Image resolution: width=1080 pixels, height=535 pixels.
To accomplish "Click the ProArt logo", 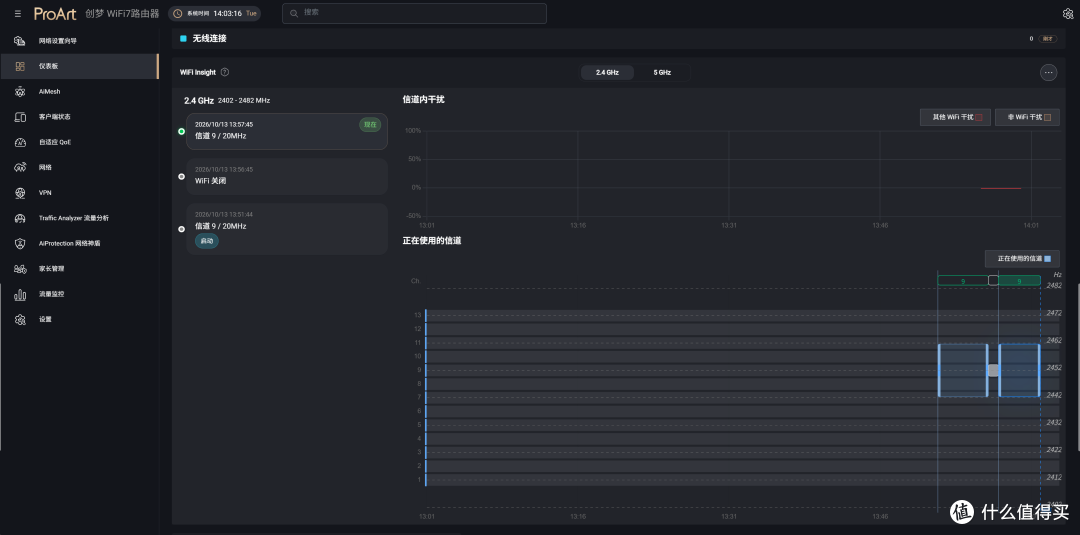I will [55, 14].
